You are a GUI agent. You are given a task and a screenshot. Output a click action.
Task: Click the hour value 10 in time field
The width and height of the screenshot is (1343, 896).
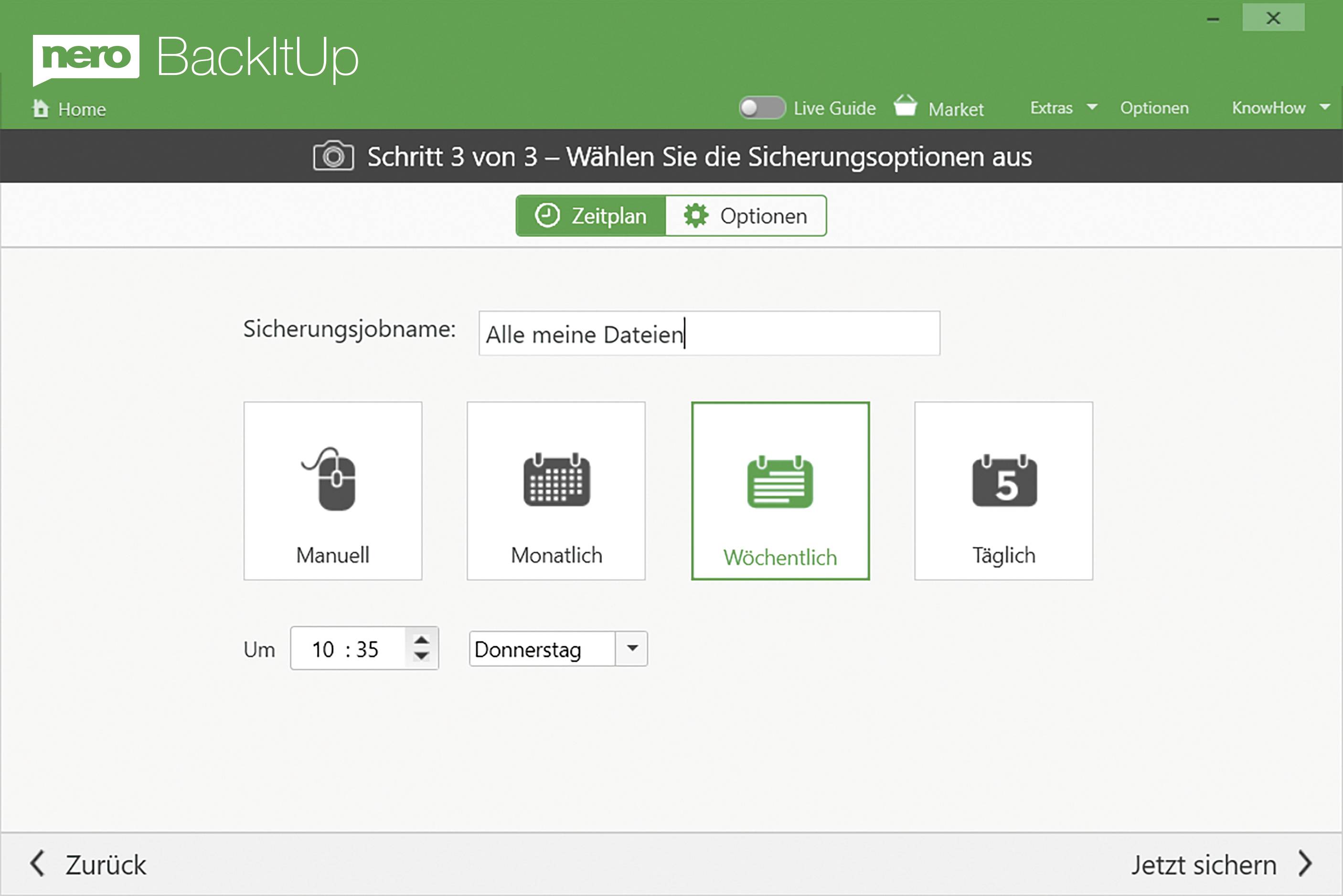click(x=323, y=649)
